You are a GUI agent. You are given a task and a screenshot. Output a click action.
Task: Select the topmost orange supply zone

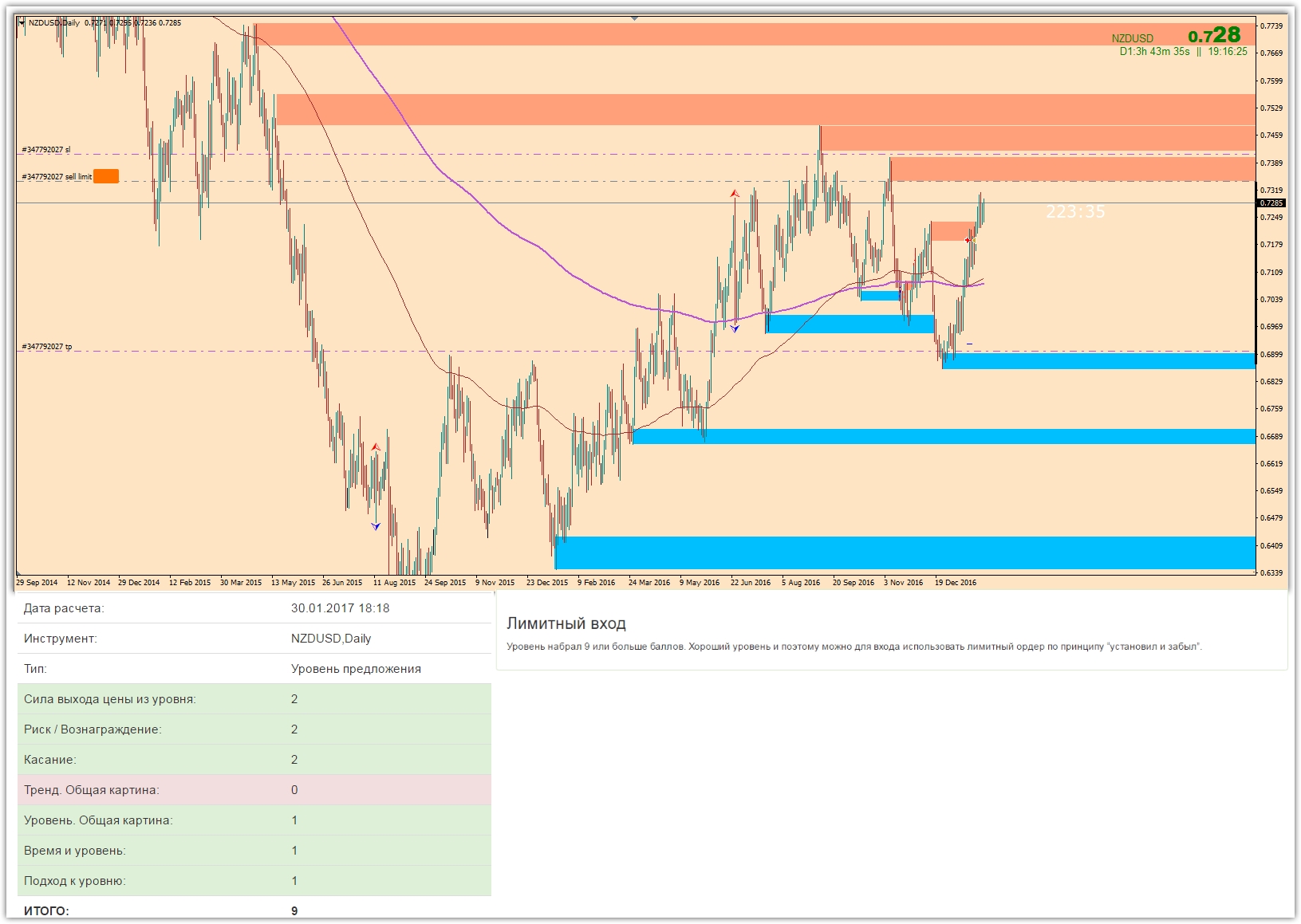[755, 34]
